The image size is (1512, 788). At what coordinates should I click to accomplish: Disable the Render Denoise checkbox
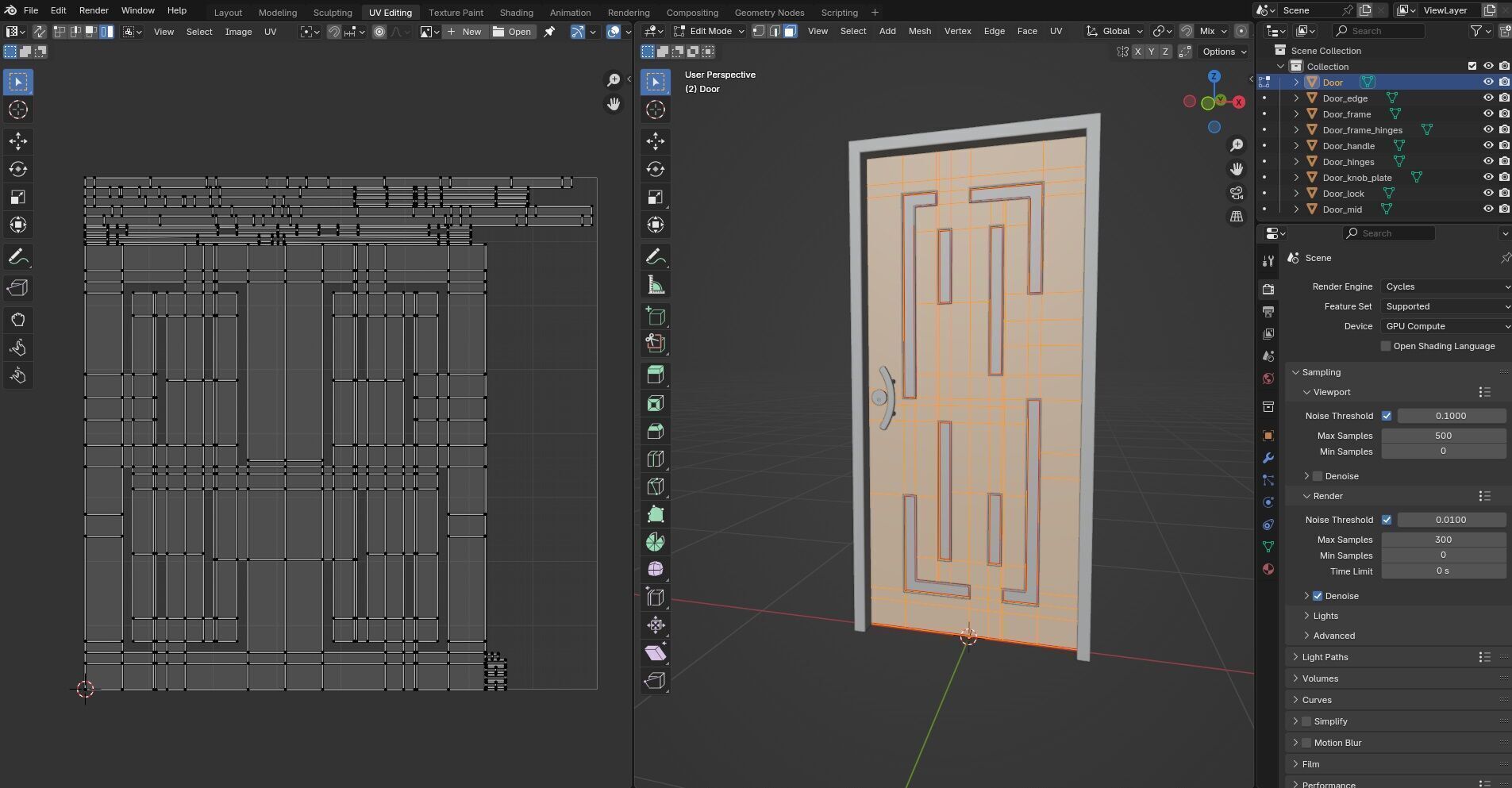[1318, 596]
